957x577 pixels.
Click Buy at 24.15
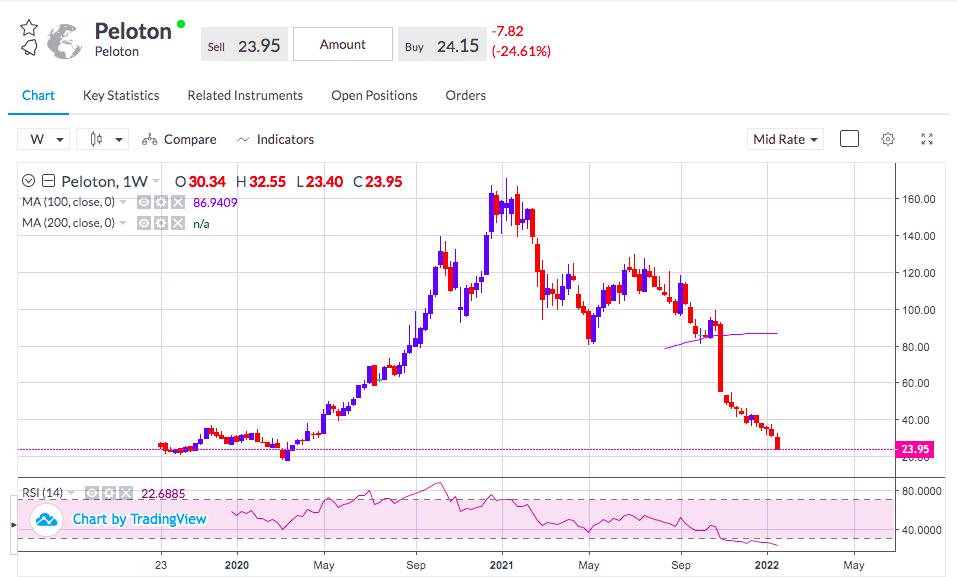pos(442,45)
